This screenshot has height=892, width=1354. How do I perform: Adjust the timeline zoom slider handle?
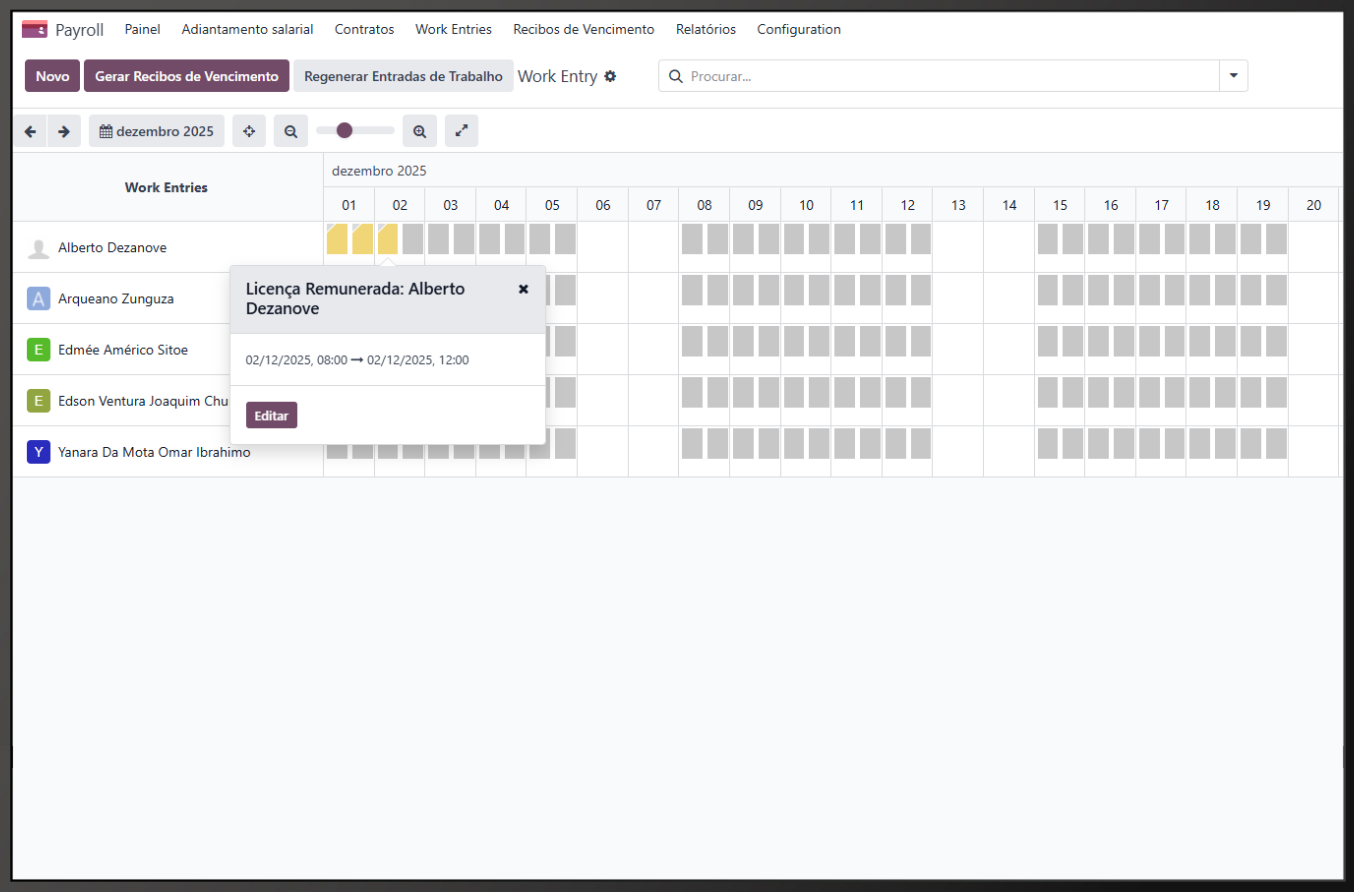tap(344, 130)
